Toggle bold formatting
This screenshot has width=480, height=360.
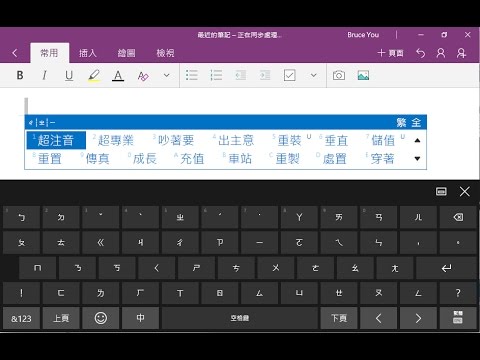pos(20,76)
